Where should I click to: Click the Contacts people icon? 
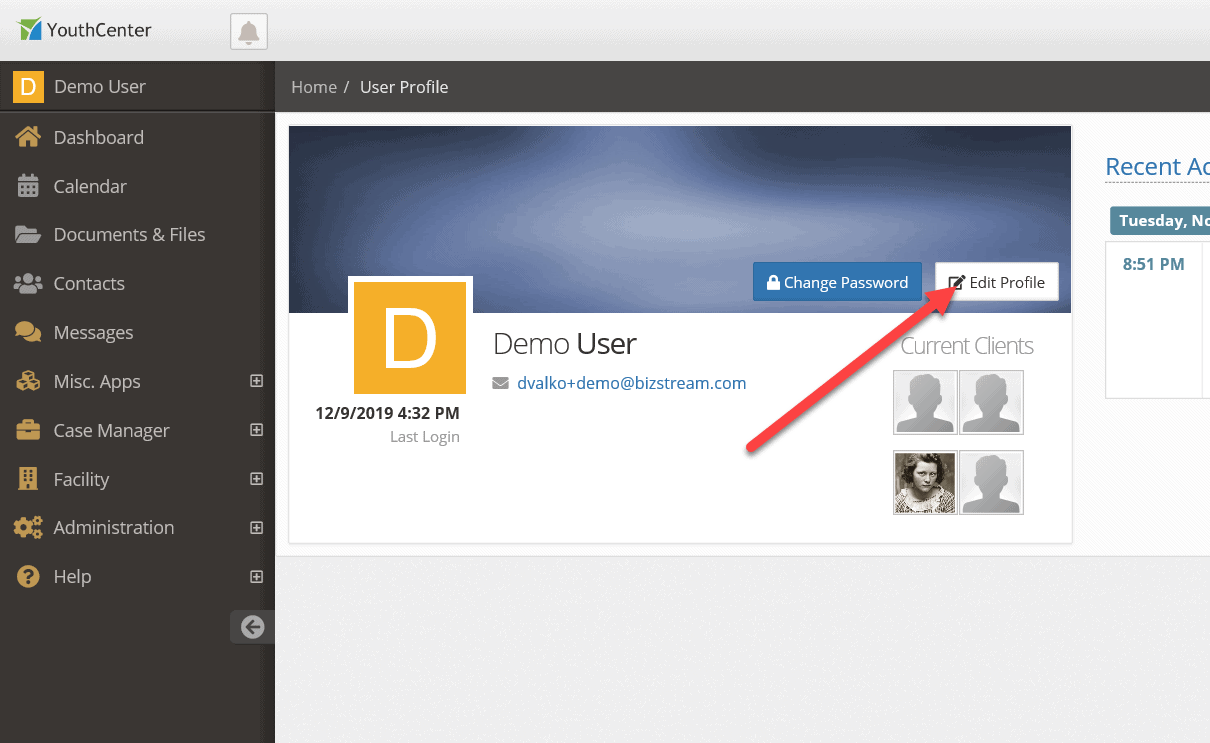click(x=27, y=283)
